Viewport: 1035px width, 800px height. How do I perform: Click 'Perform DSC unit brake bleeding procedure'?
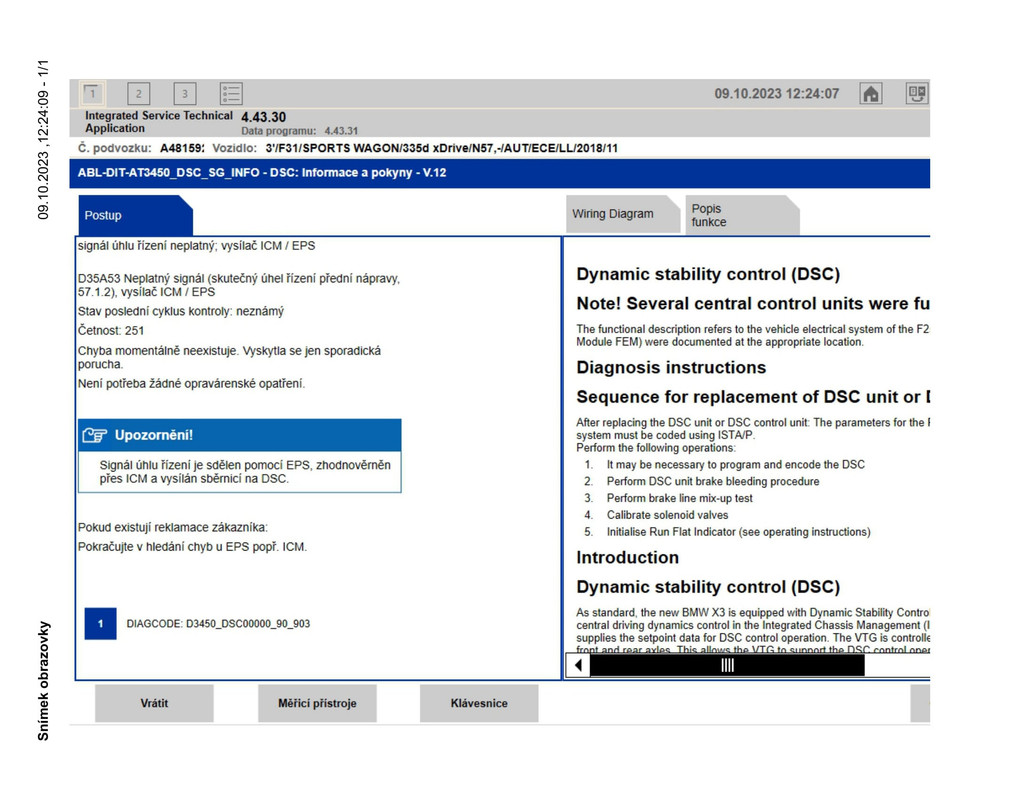click(x=713, y=481)
